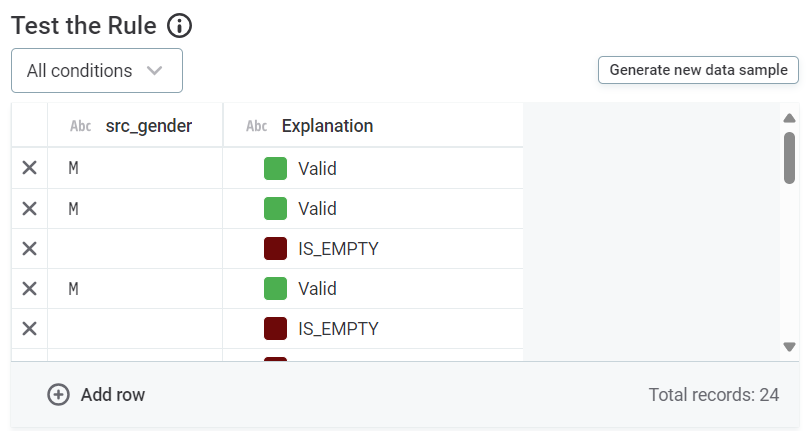Click the info icon beside Test the Rule

pos(179,26)
